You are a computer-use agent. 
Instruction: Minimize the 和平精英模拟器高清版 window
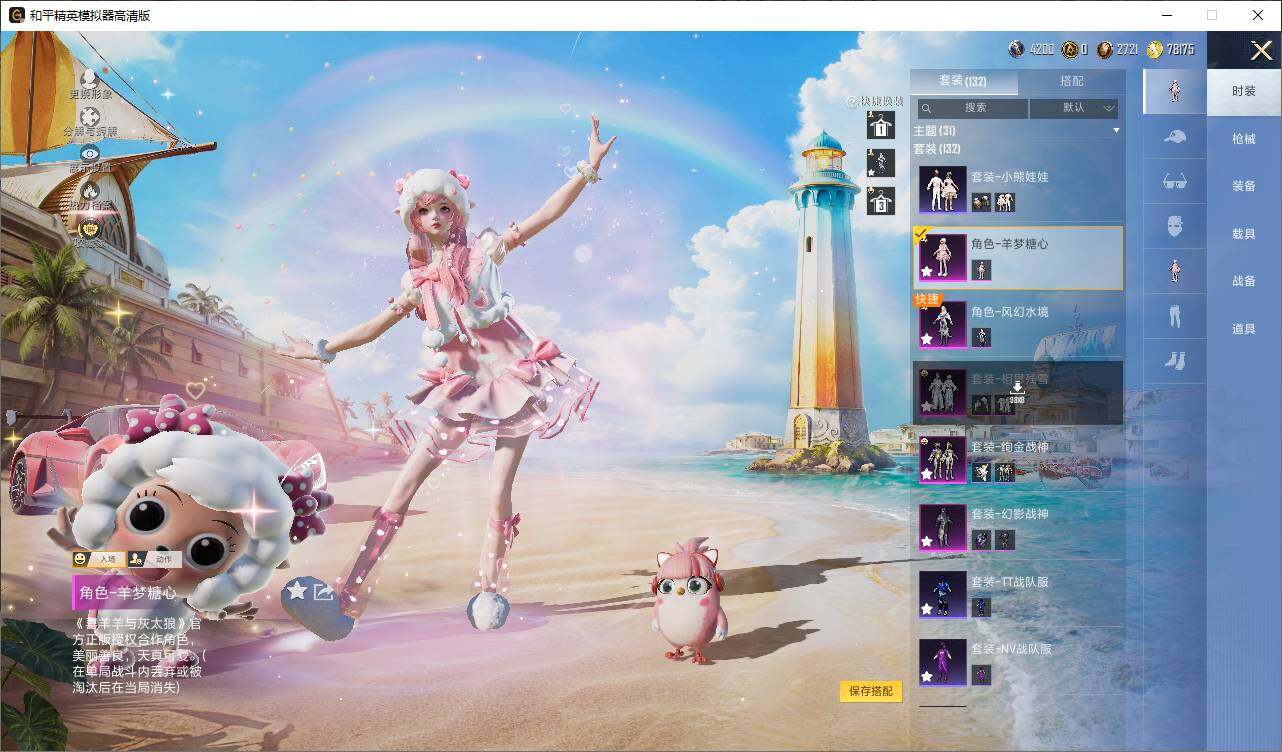pyautogui.click(x=1166, y=15)
